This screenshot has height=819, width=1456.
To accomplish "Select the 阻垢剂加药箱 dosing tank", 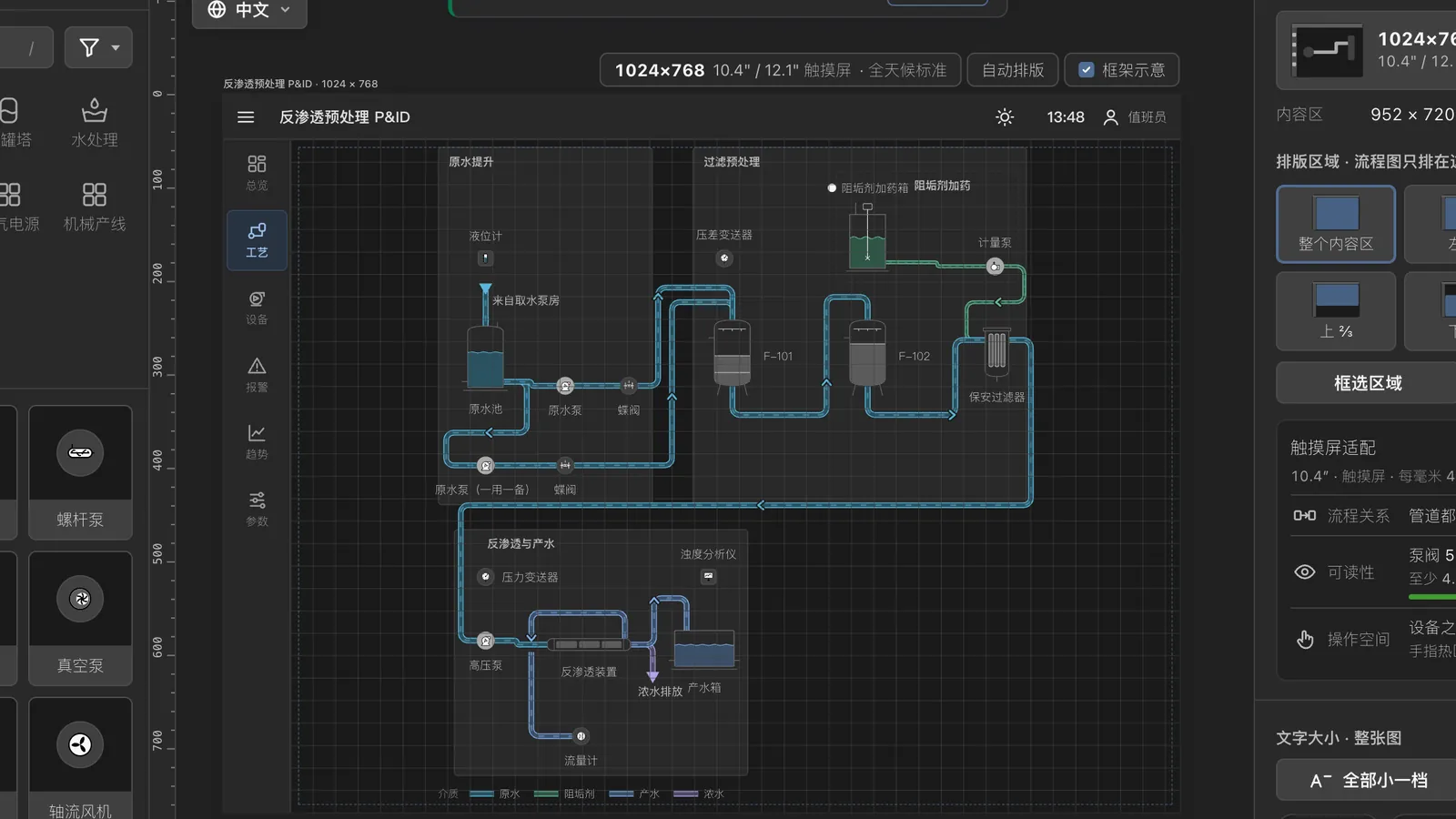I will [x=867, y=238].
